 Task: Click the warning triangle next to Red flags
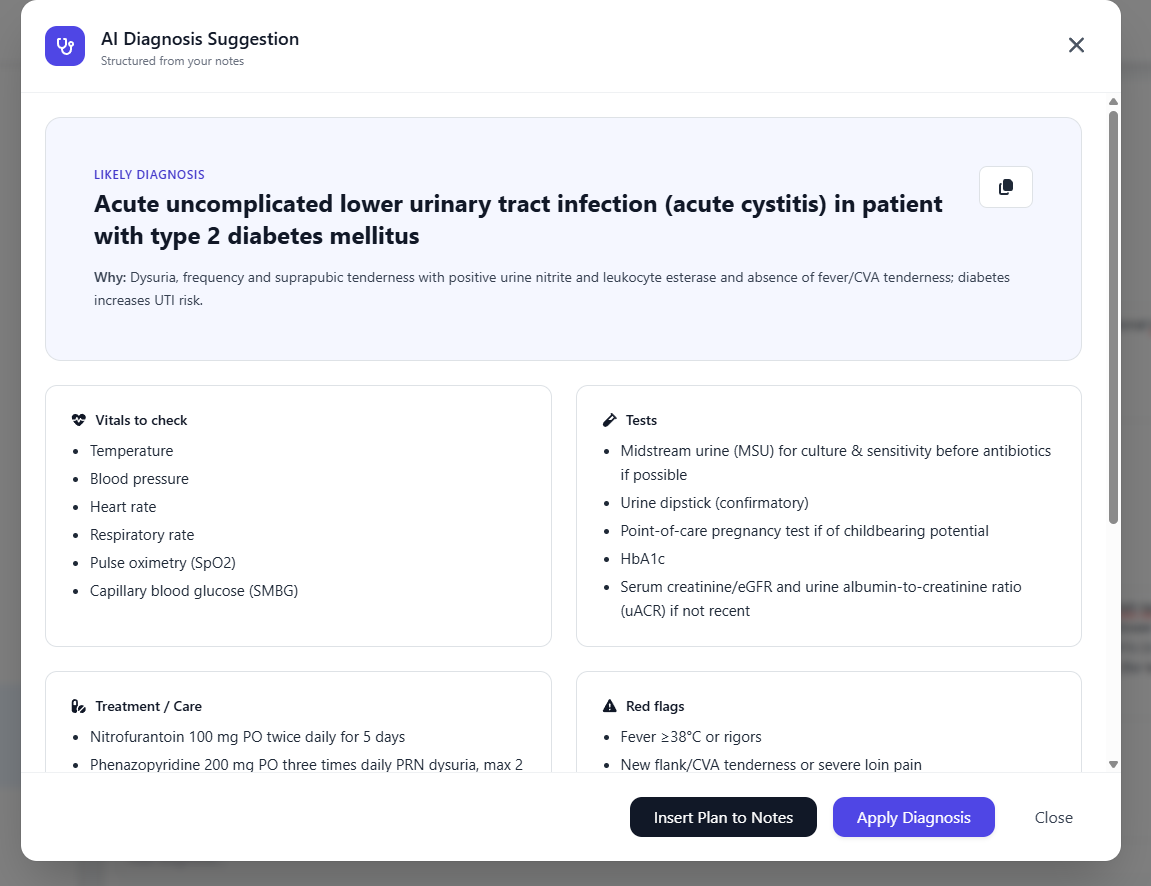coord(610,705)
